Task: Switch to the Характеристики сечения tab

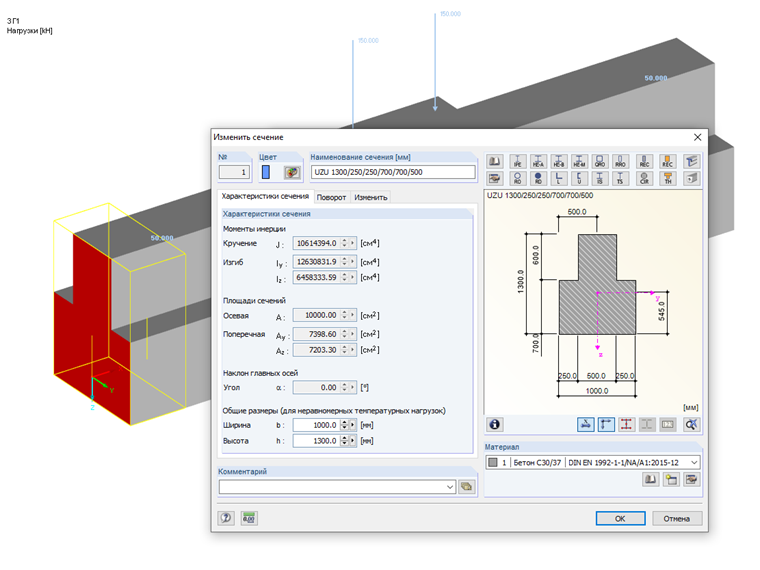Action: click(265, 196)
